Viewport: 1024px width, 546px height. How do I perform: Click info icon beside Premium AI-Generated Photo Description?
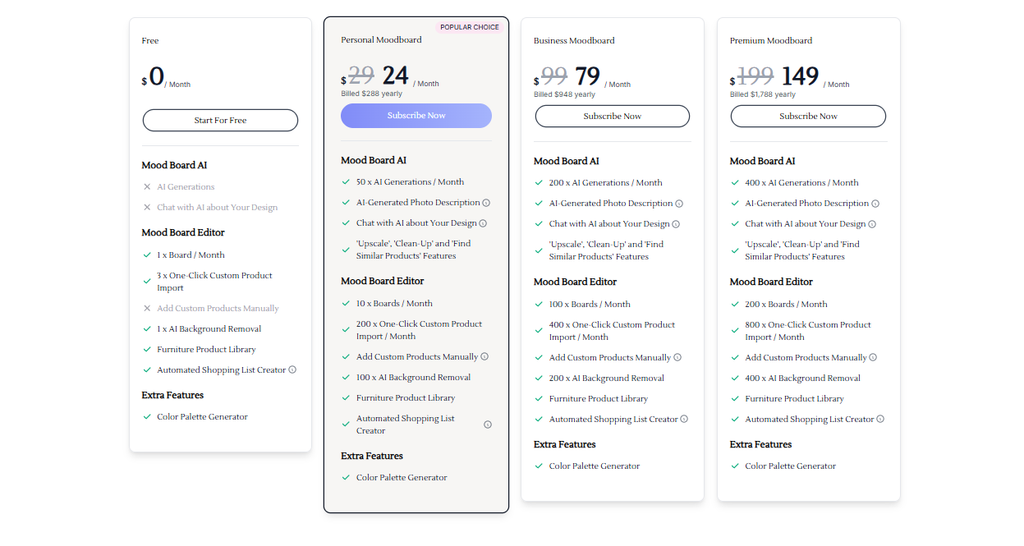click(x=875, y=204)
